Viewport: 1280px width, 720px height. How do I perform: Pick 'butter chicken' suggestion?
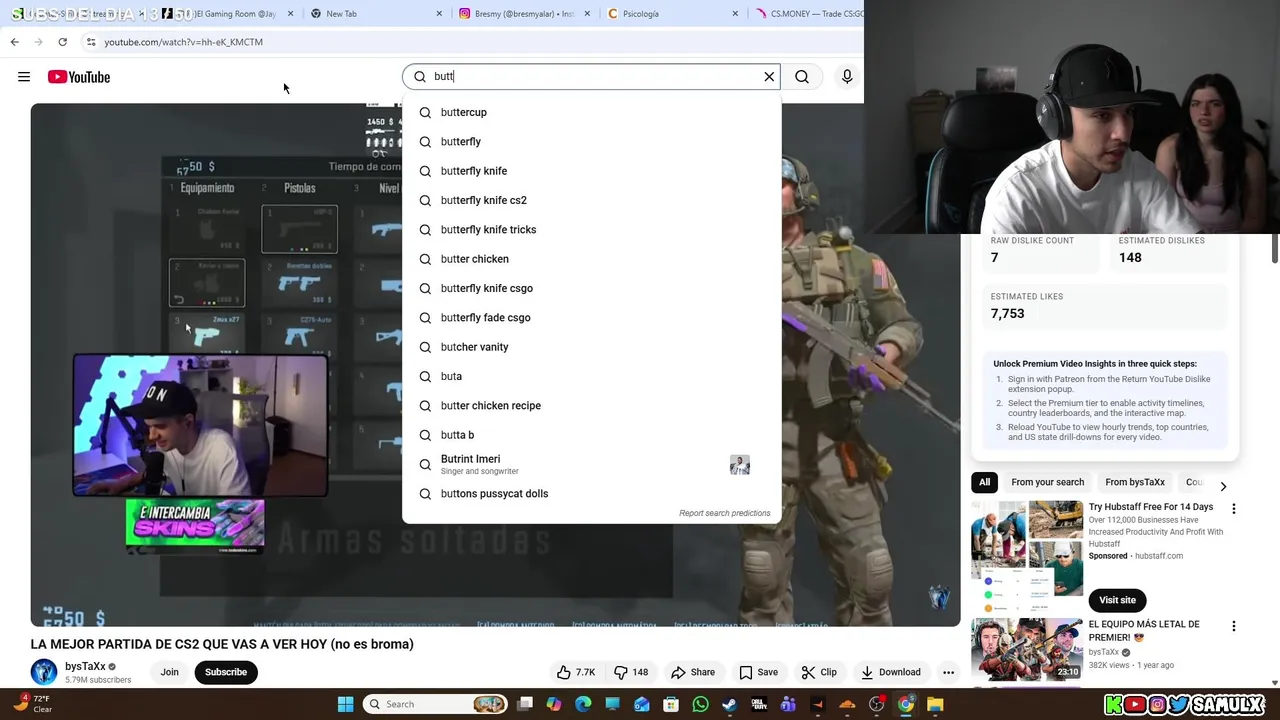pyautogui.click(x=591, y=259)
